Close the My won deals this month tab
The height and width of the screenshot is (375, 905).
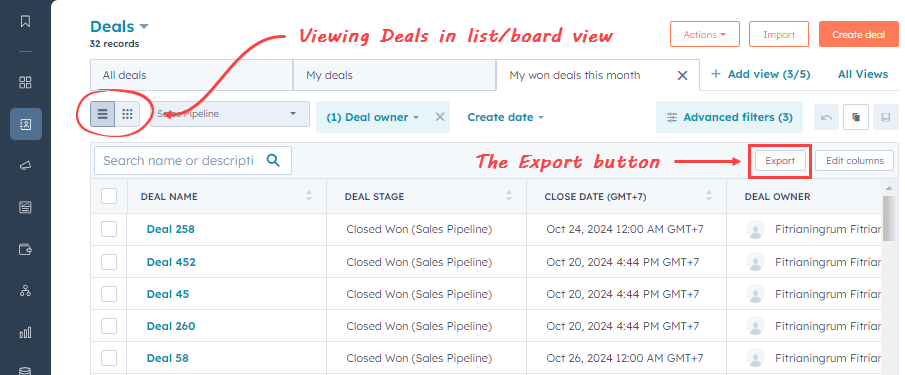point(682,75)
